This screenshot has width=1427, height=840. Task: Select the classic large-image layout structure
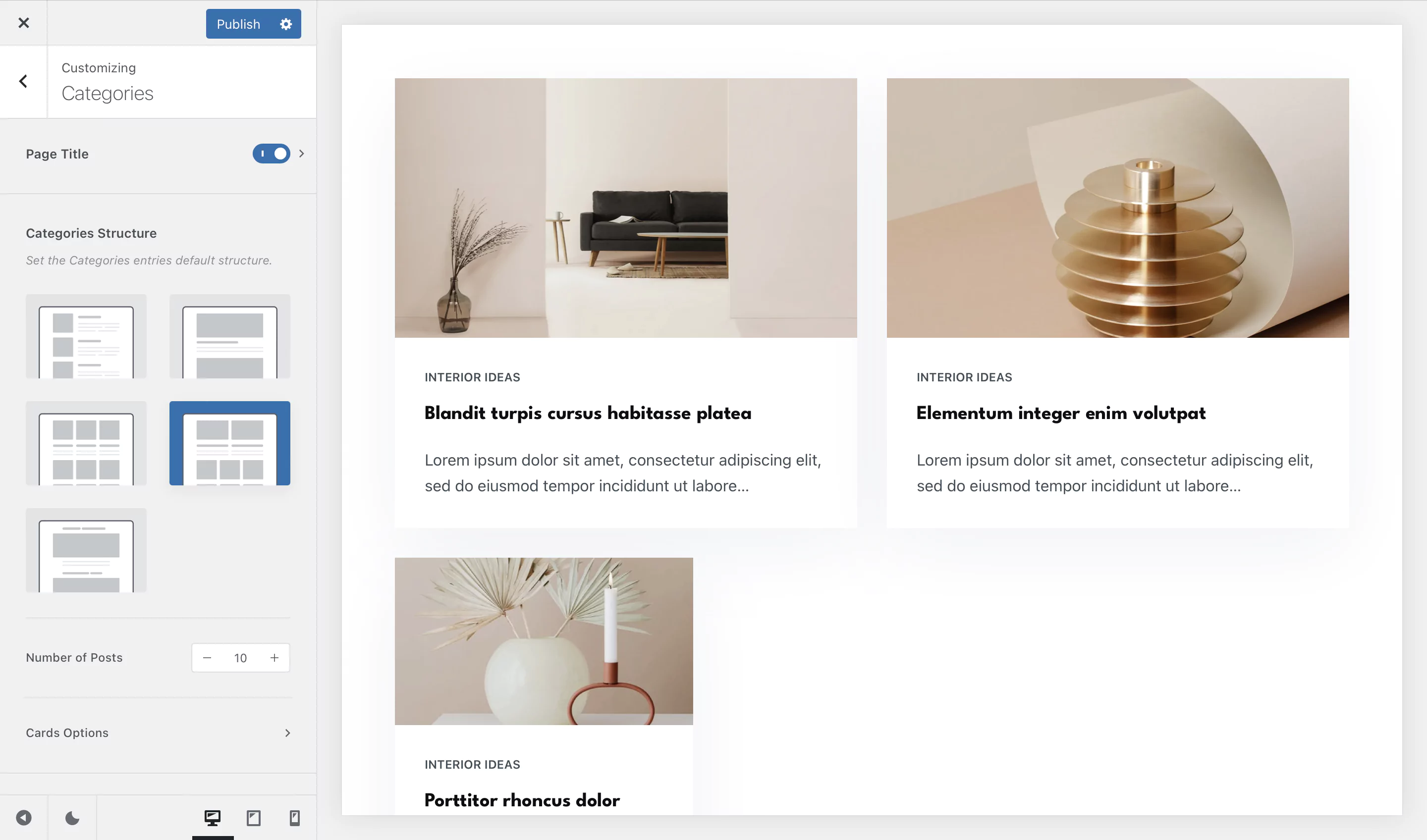230,336
